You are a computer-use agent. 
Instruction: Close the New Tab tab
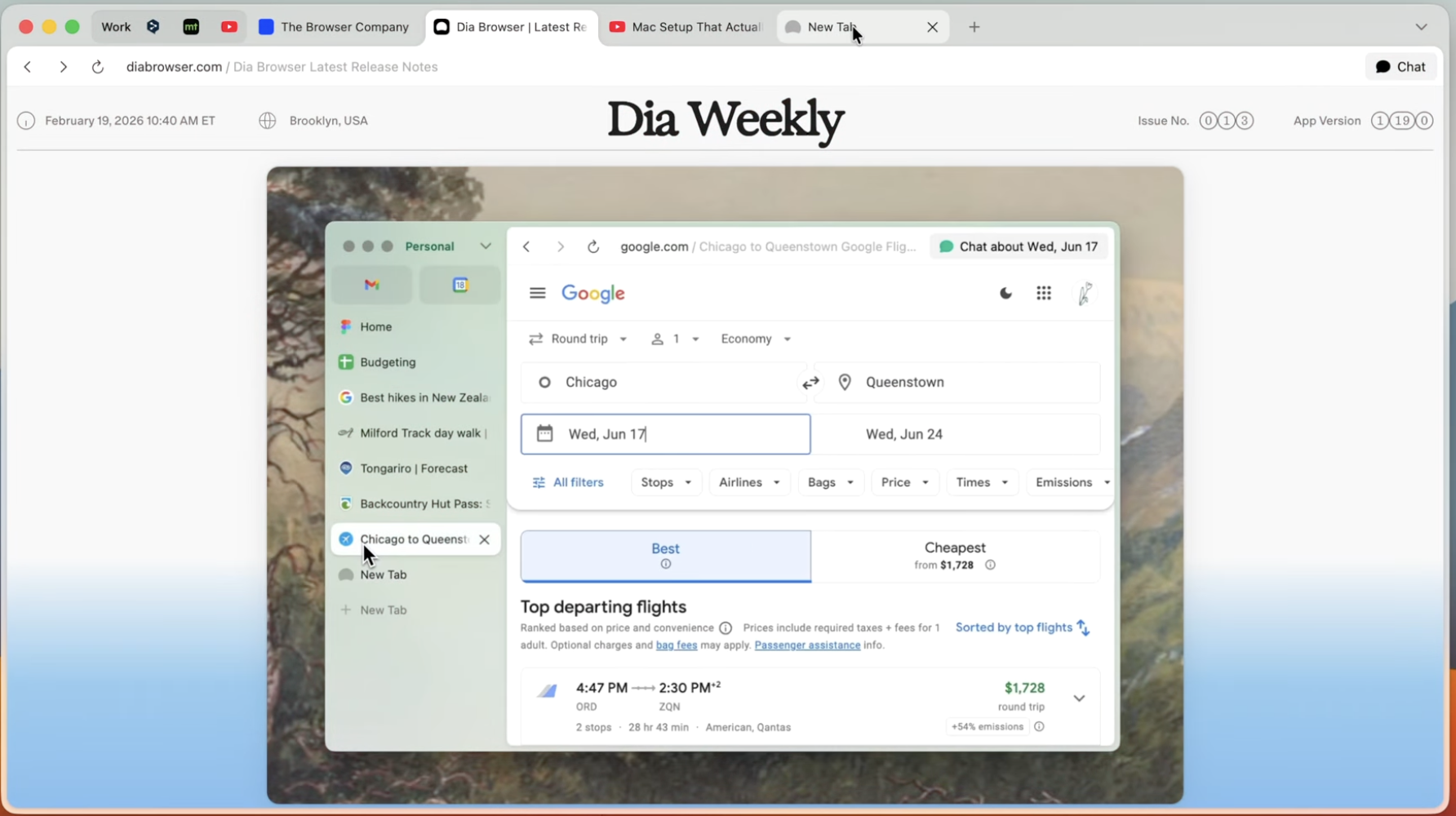[932, 27]
